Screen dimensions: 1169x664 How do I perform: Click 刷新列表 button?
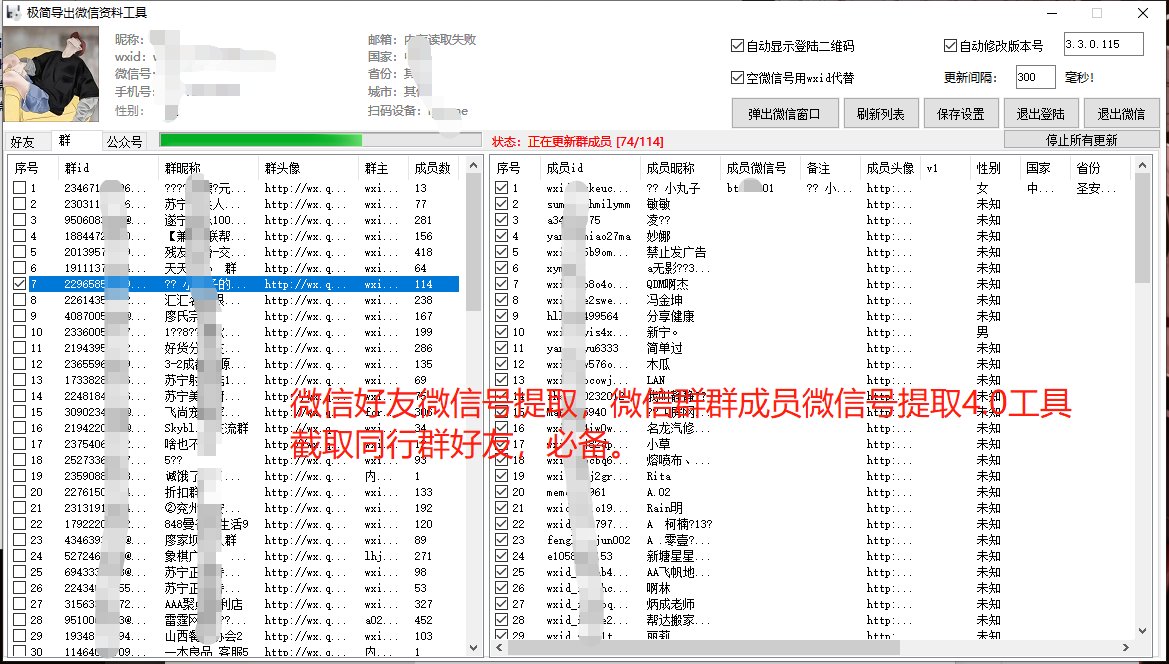click(x=880, y=114)
